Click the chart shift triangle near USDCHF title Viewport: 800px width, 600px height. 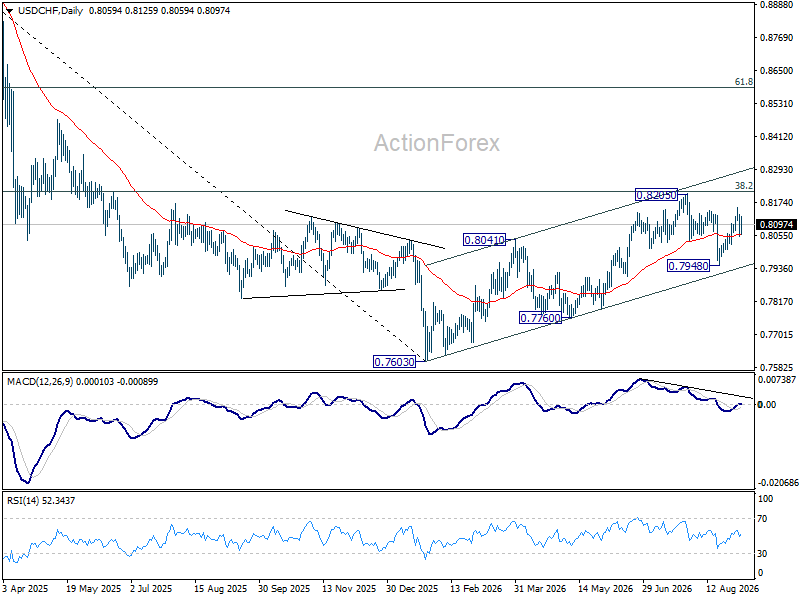10,10
